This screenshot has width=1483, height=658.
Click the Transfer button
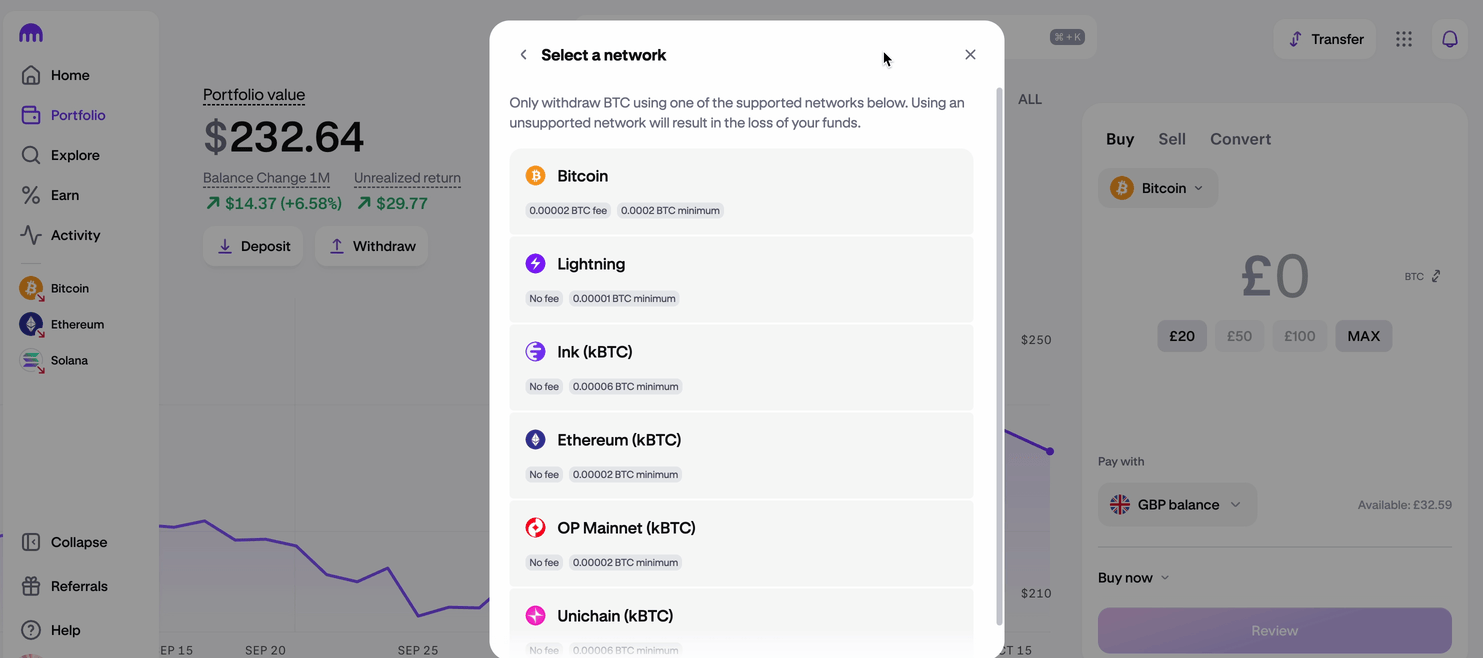tap(1325, 38)
